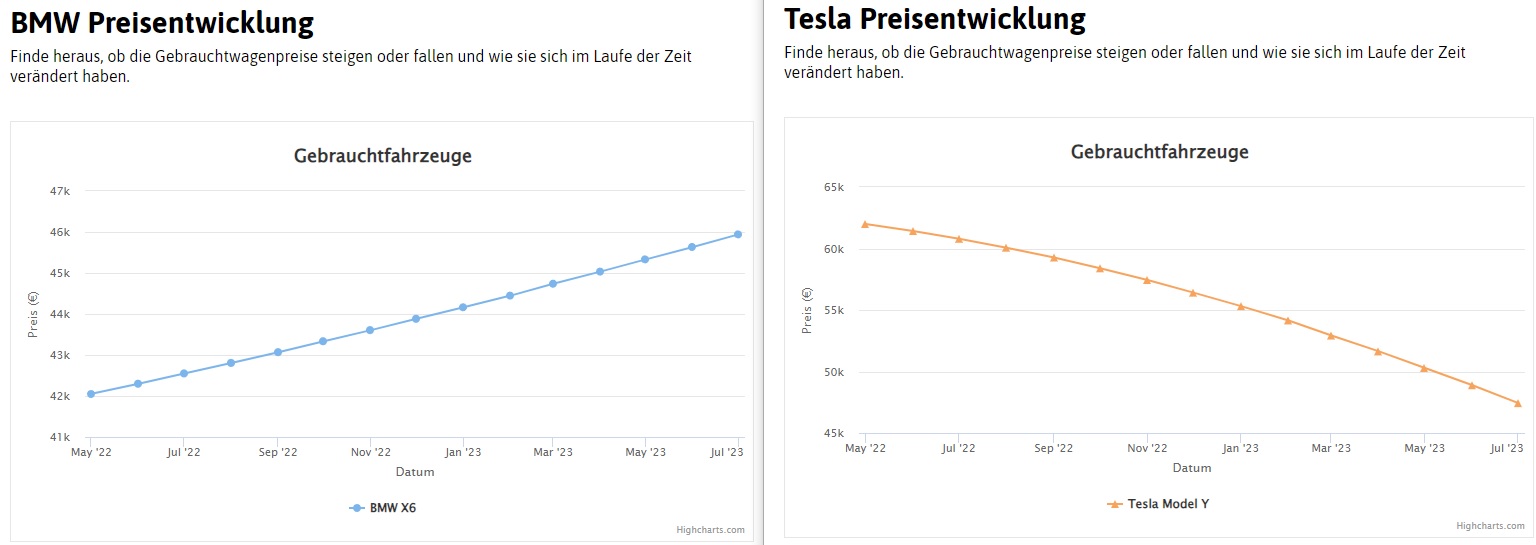Select Tesla Model Y Jul '23 triangle marker
The image size is (1536, 545).
1518,403
